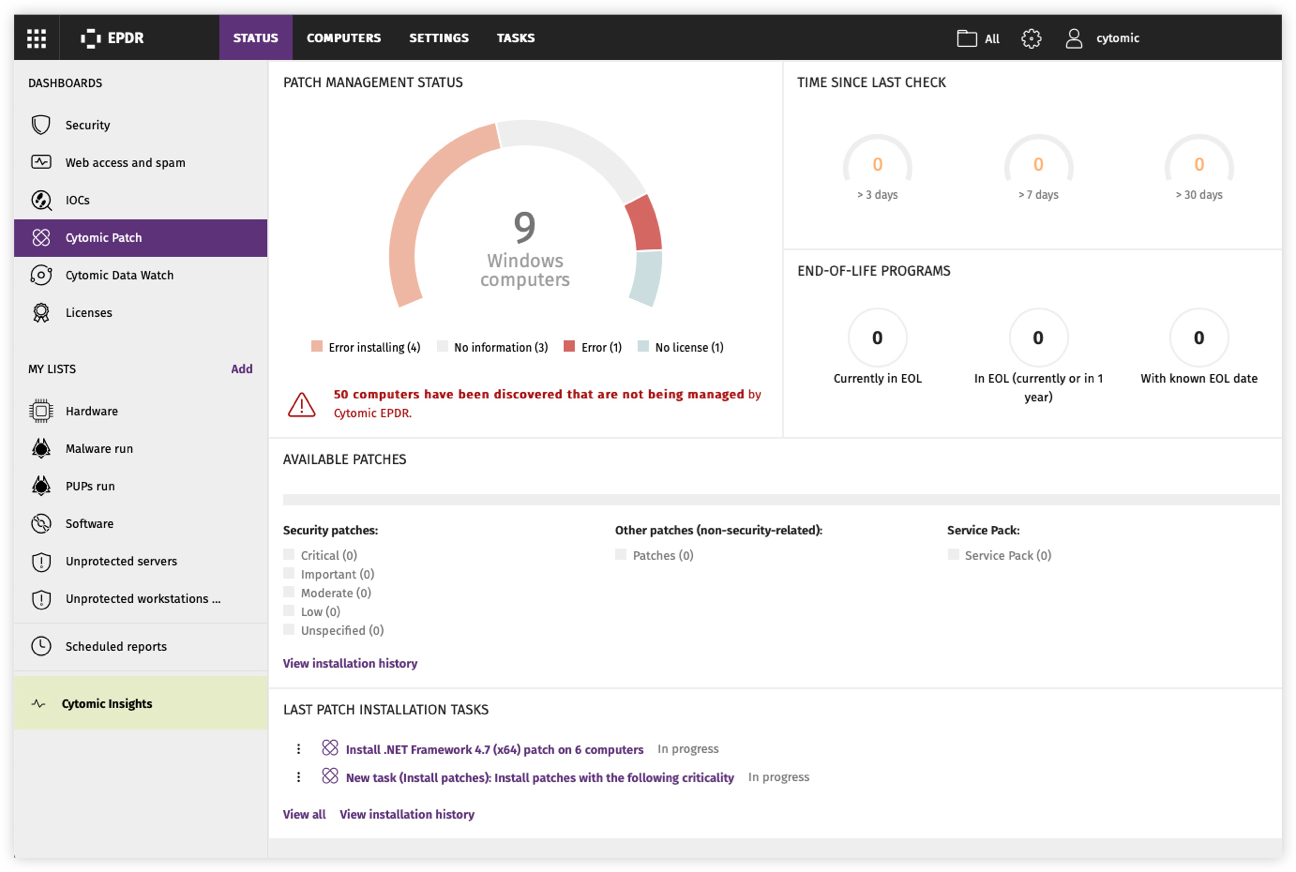The image size is (1296, 872).
Task: Click the Cytomic Insights pulse icon
Action: point(38,704)
